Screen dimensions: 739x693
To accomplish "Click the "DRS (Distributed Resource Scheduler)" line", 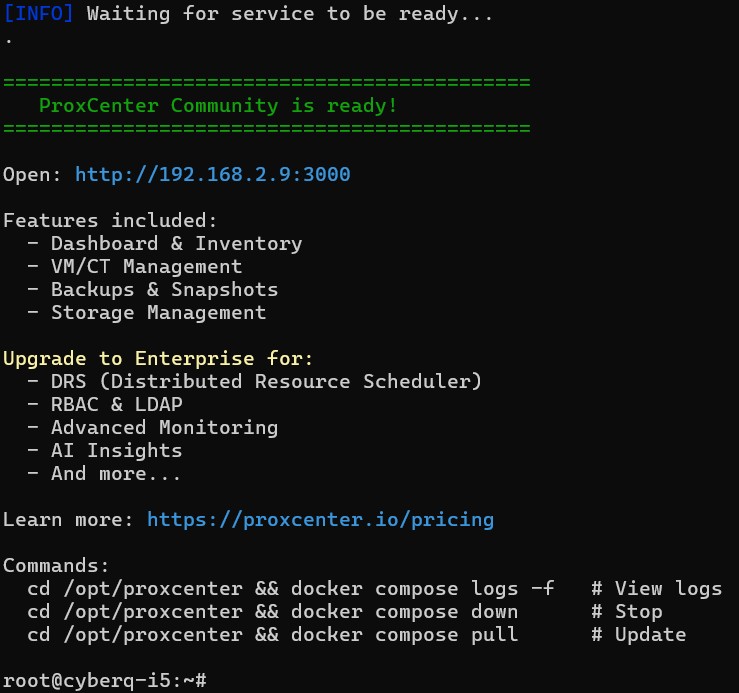I will 266,382.
